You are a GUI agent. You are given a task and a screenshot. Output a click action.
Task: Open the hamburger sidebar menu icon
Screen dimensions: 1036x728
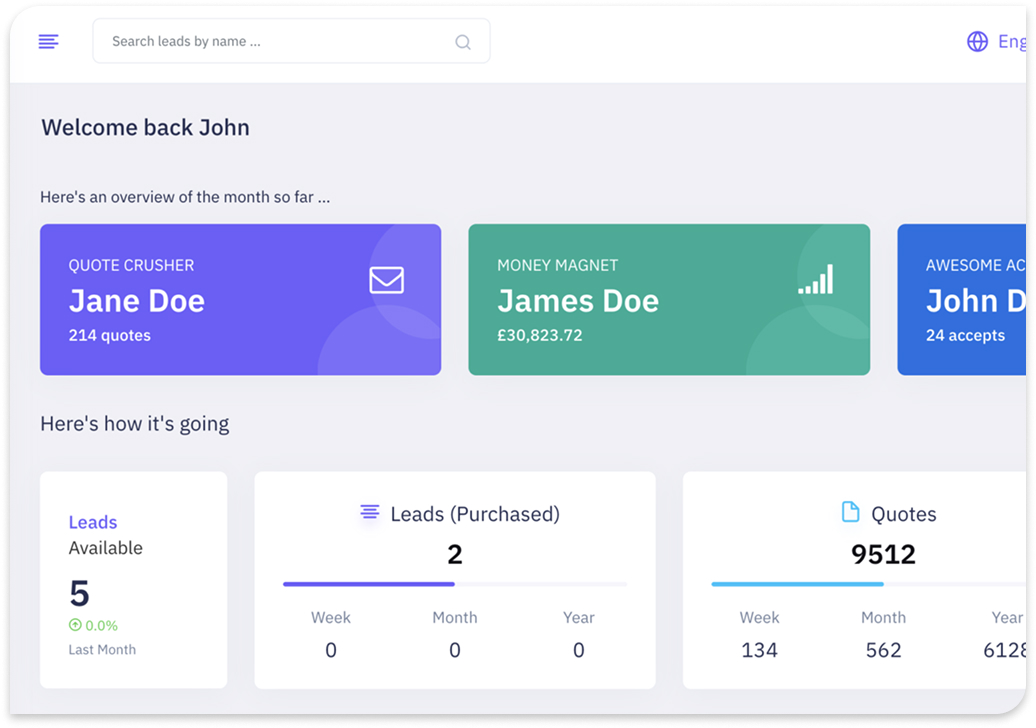[48, 41]
